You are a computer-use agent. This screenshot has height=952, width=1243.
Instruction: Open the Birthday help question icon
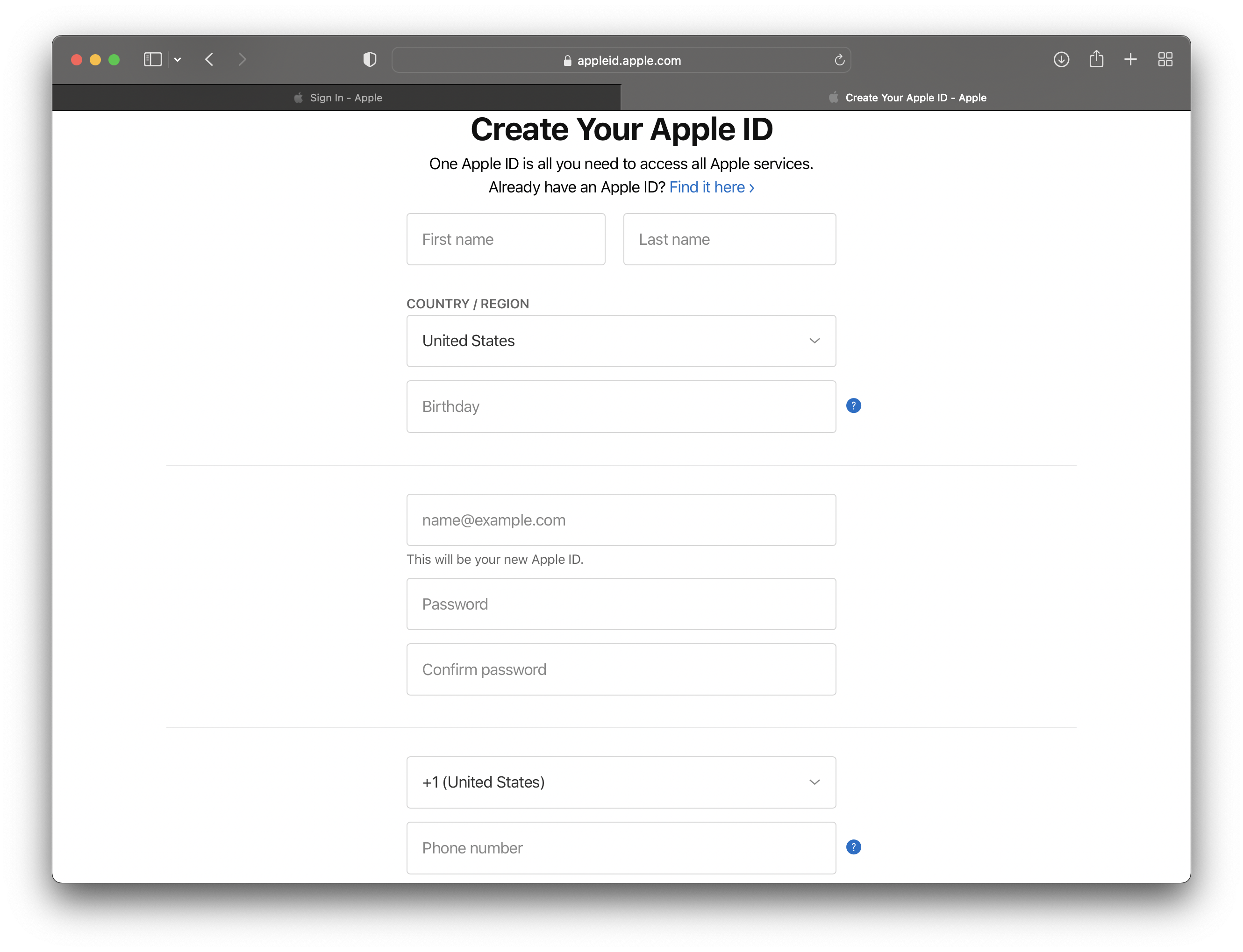pyautogui.click(x=853, y=406)
